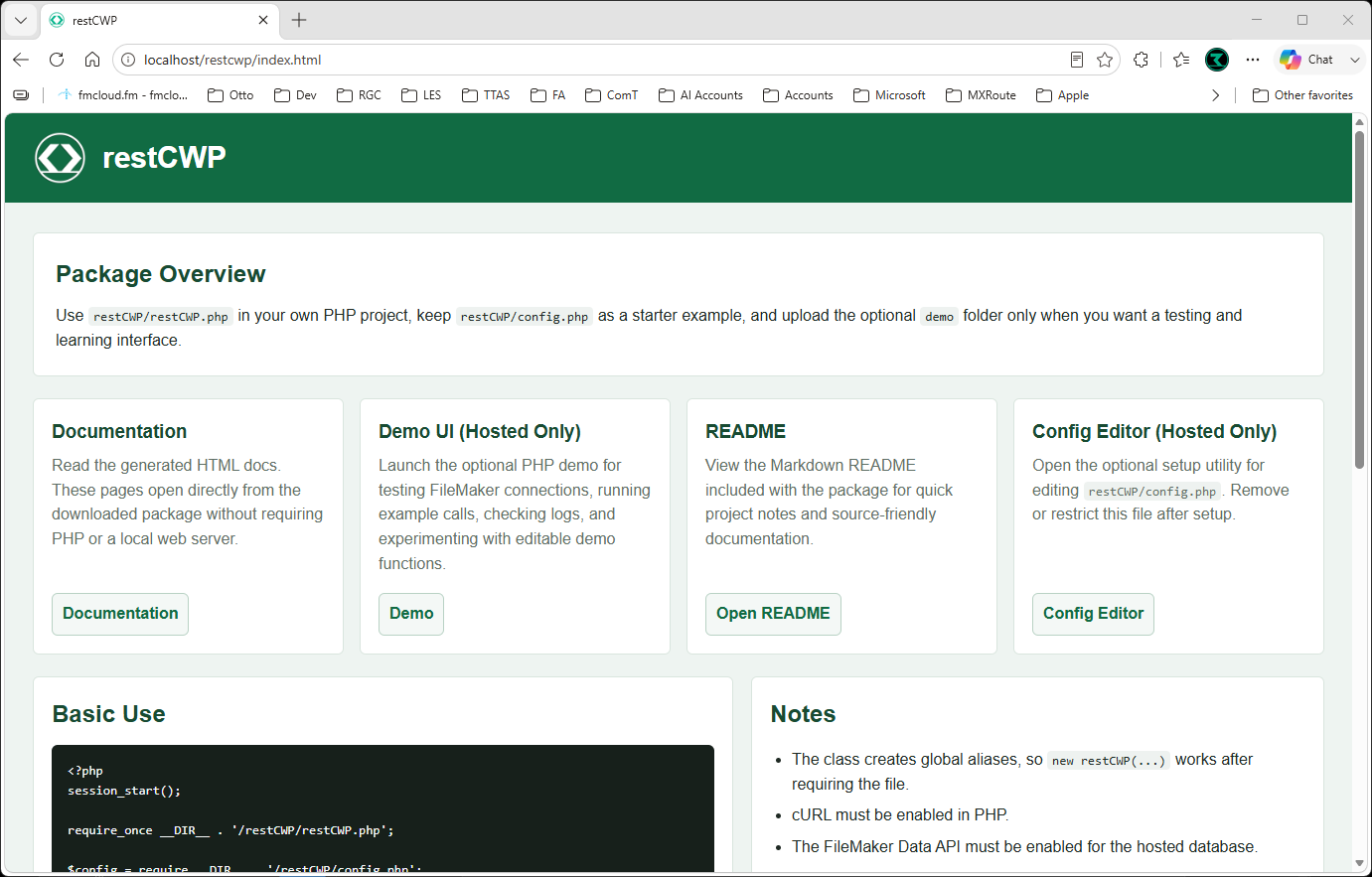View site information icon in address bar
Screen dimensions: 1372x877
[x=128, y=60]
